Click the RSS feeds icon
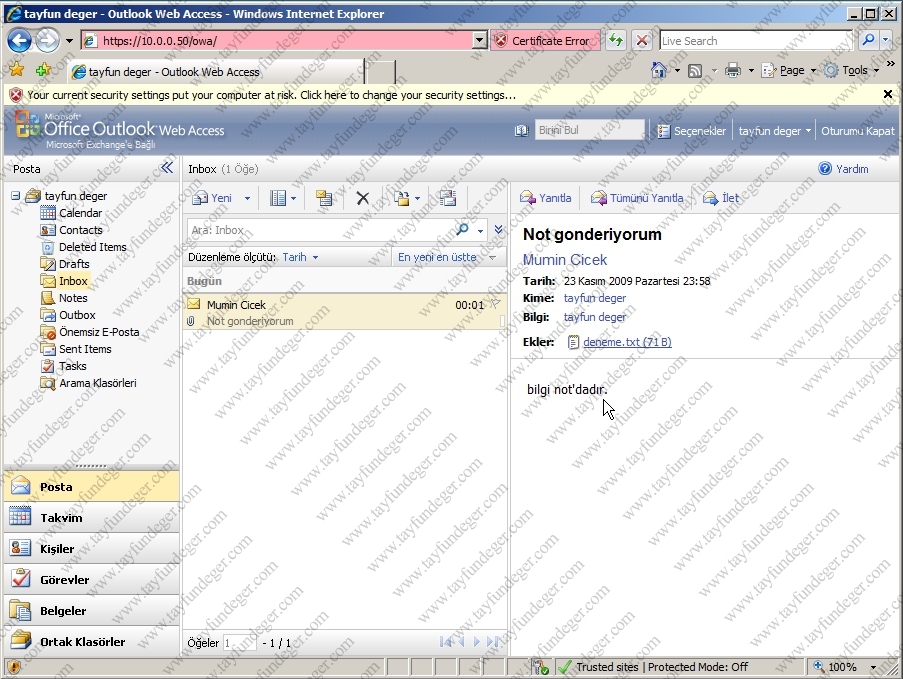This screenshot has width=903, height=679. 695,71
